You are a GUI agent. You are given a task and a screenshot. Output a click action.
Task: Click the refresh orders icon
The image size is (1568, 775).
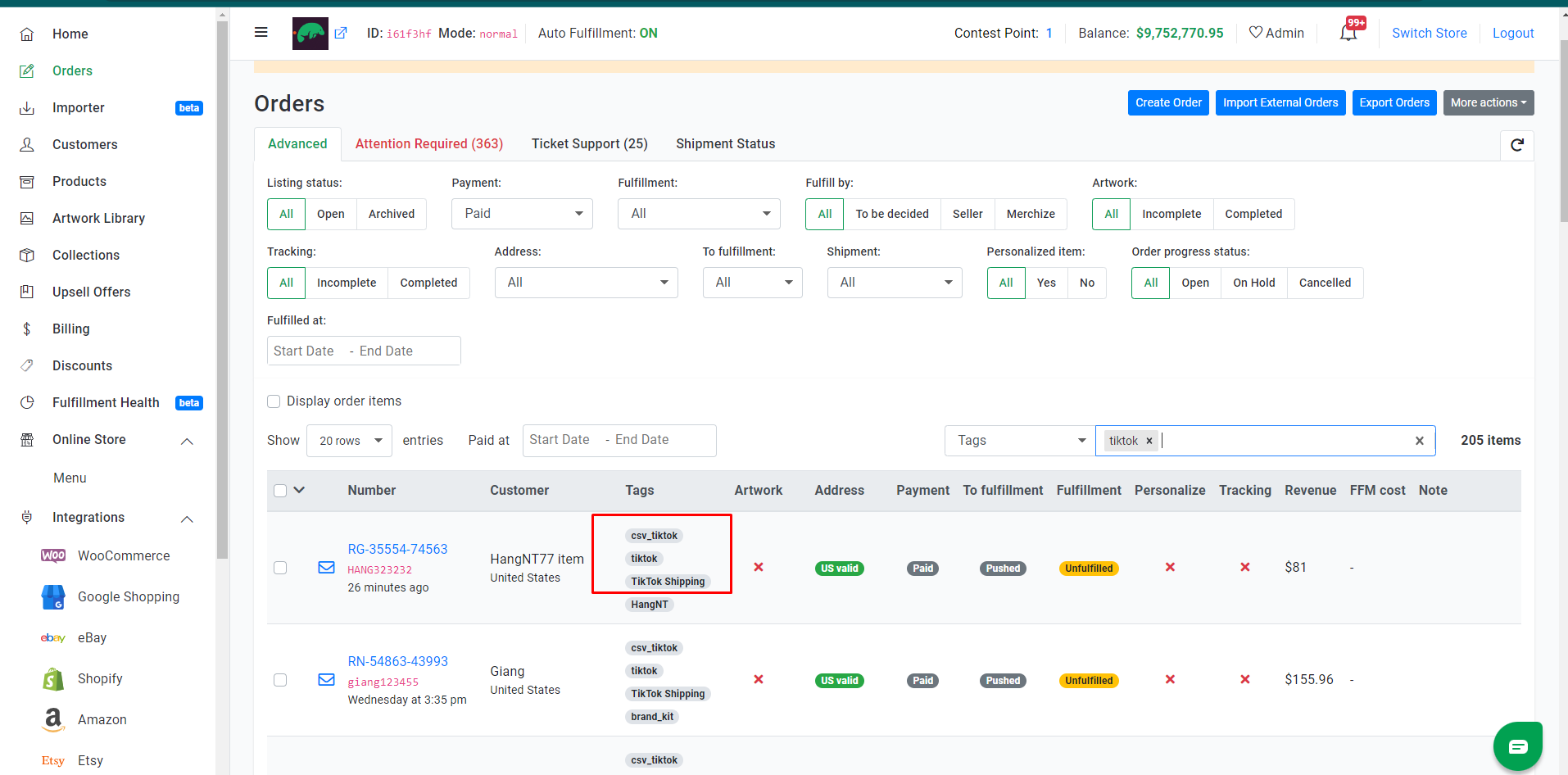(1517, 145)
